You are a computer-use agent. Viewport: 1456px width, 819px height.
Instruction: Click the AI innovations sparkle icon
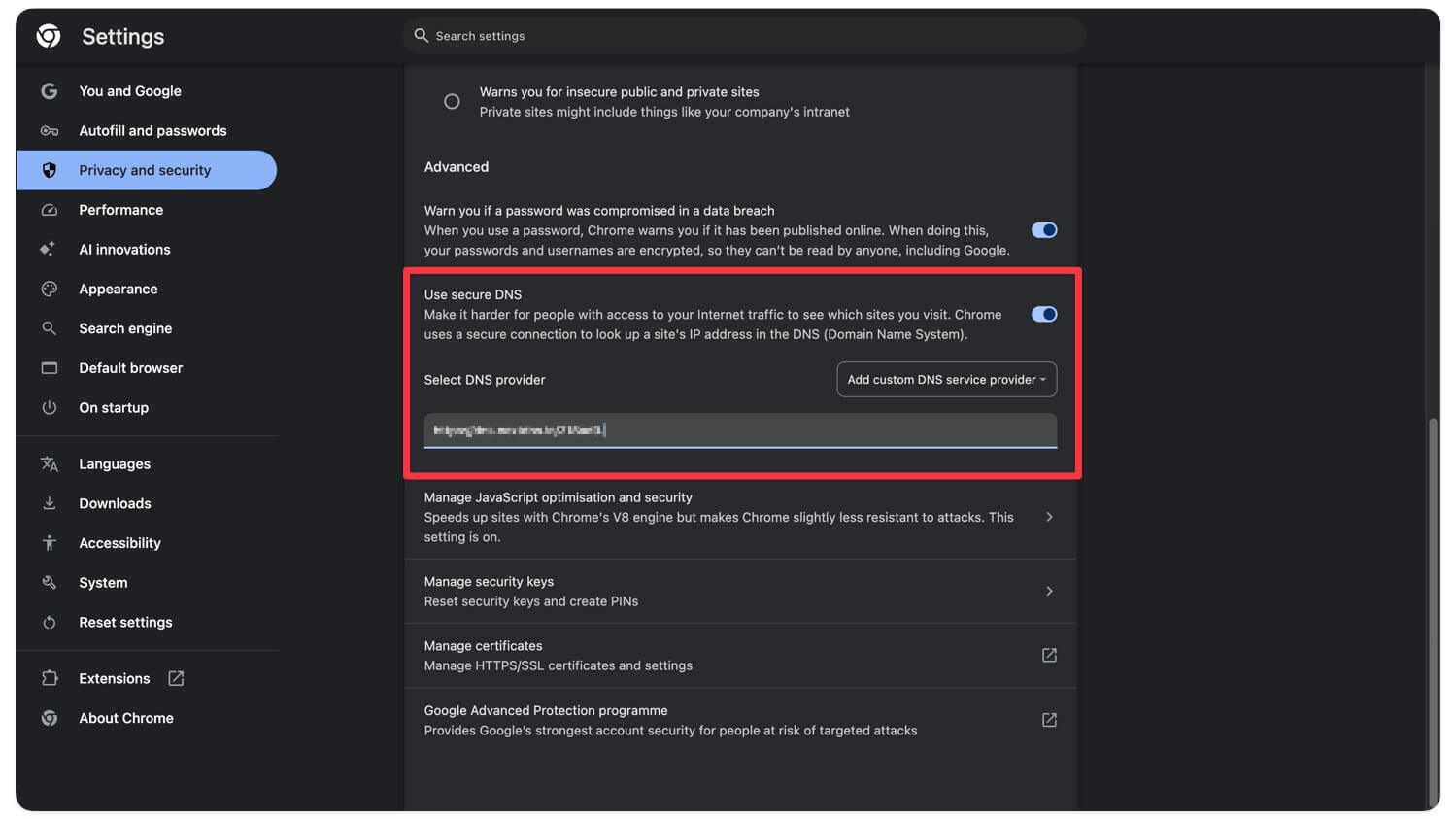(48, 250)
